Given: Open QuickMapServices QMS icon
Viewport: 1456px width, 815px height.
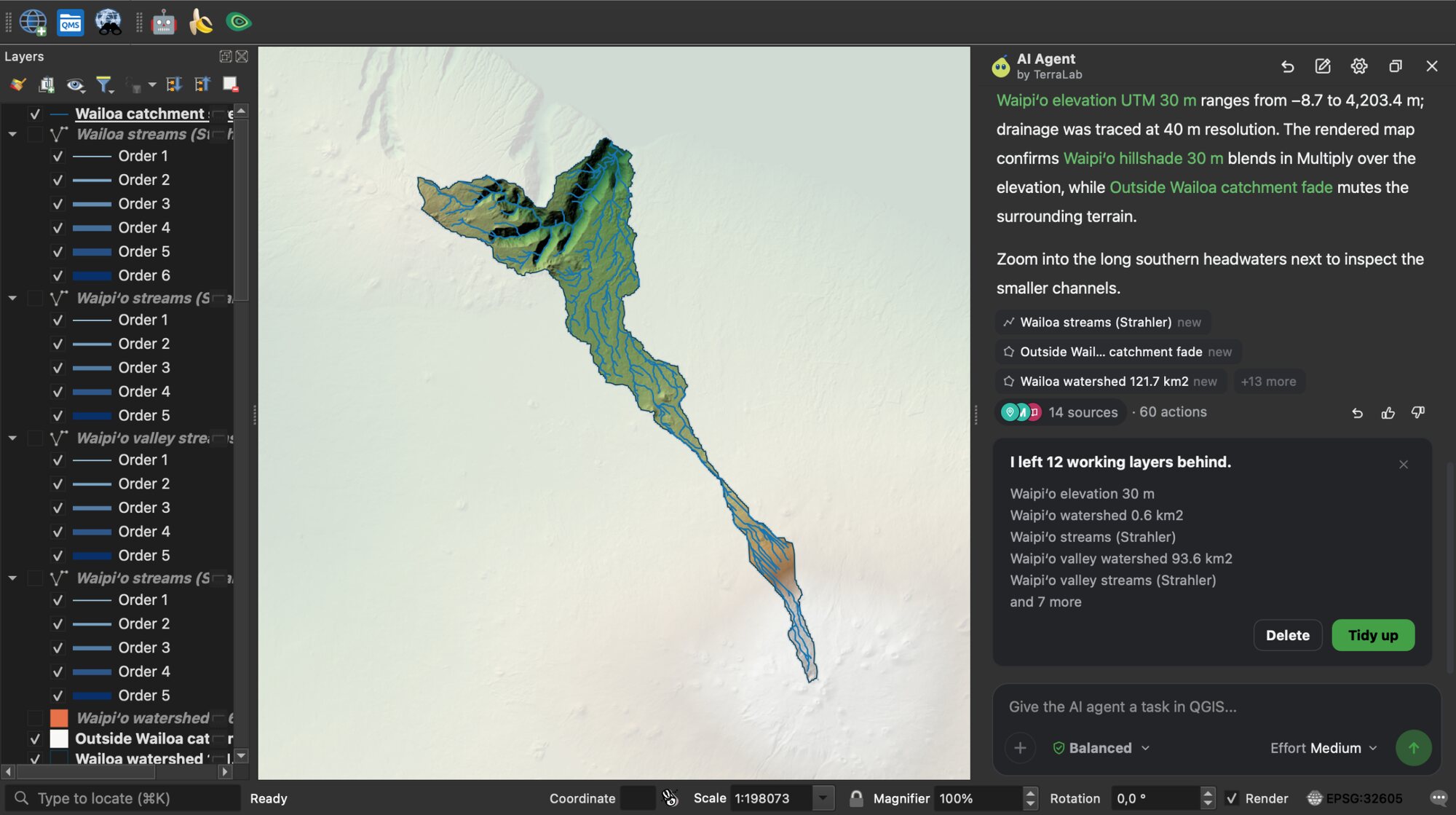Looking at the screenshot, I should (71, 23).
